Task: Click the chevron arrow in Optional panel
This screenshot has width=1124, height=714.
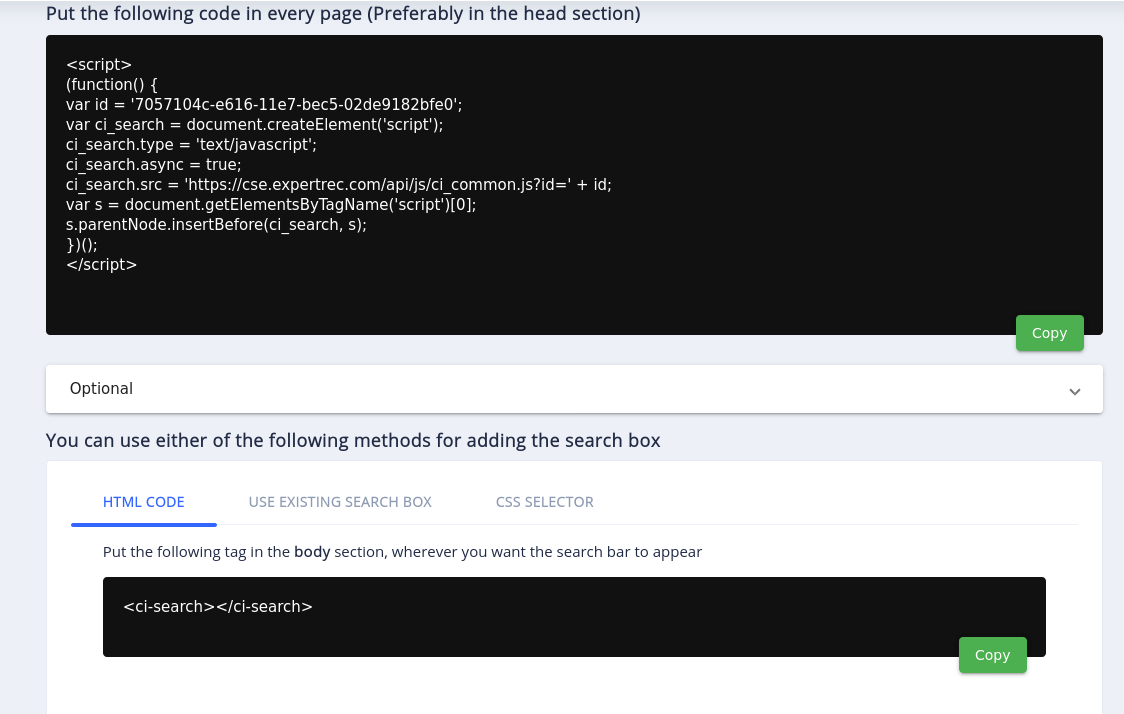Action: click(x=1075, y=391)
